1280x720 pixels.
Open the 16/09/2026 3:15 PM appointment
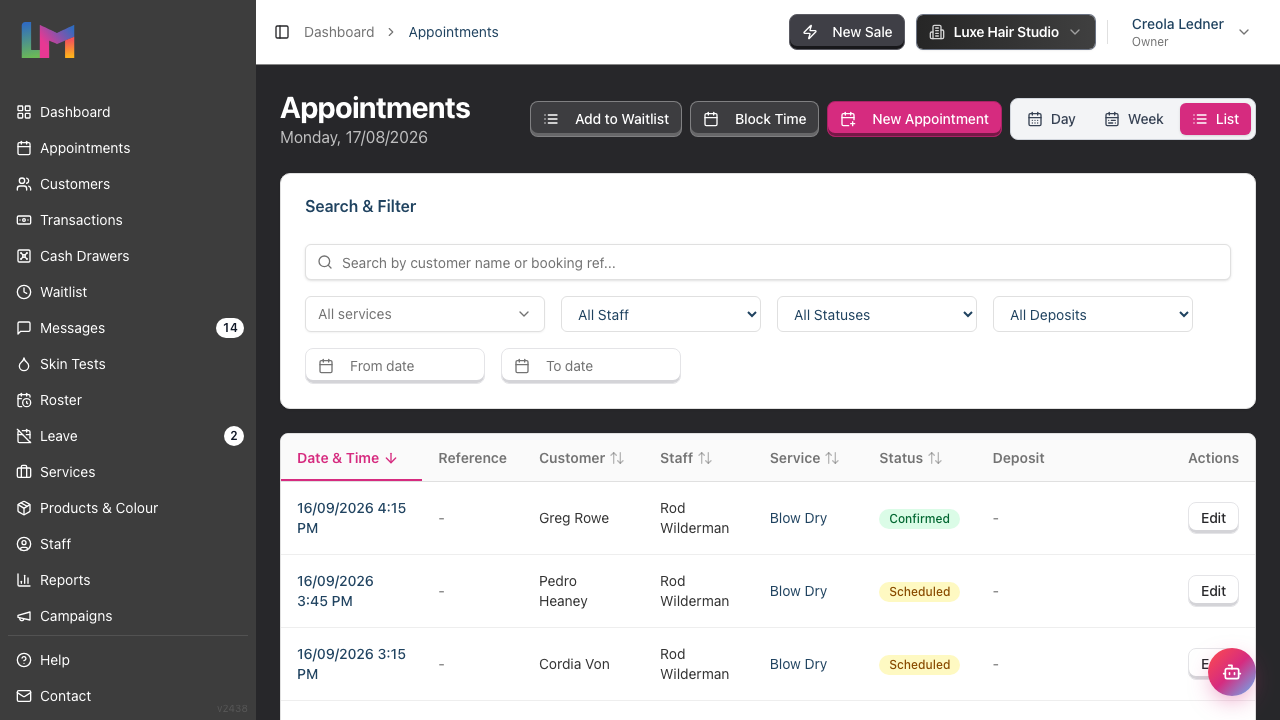coord(352,664)
